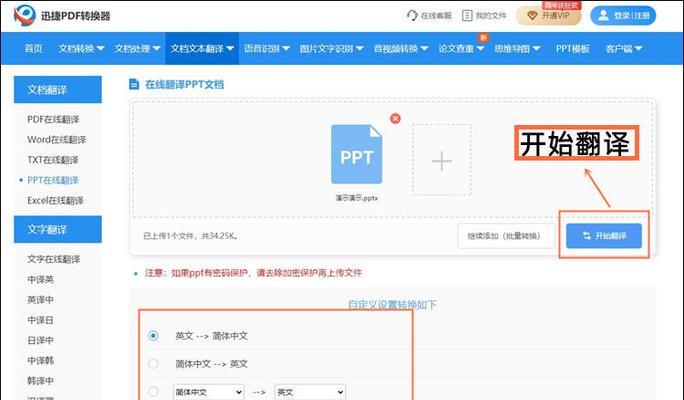684x400 pixels.
Task: Open Excel在线翻译 in sidebar
Action: click(55, 200)
